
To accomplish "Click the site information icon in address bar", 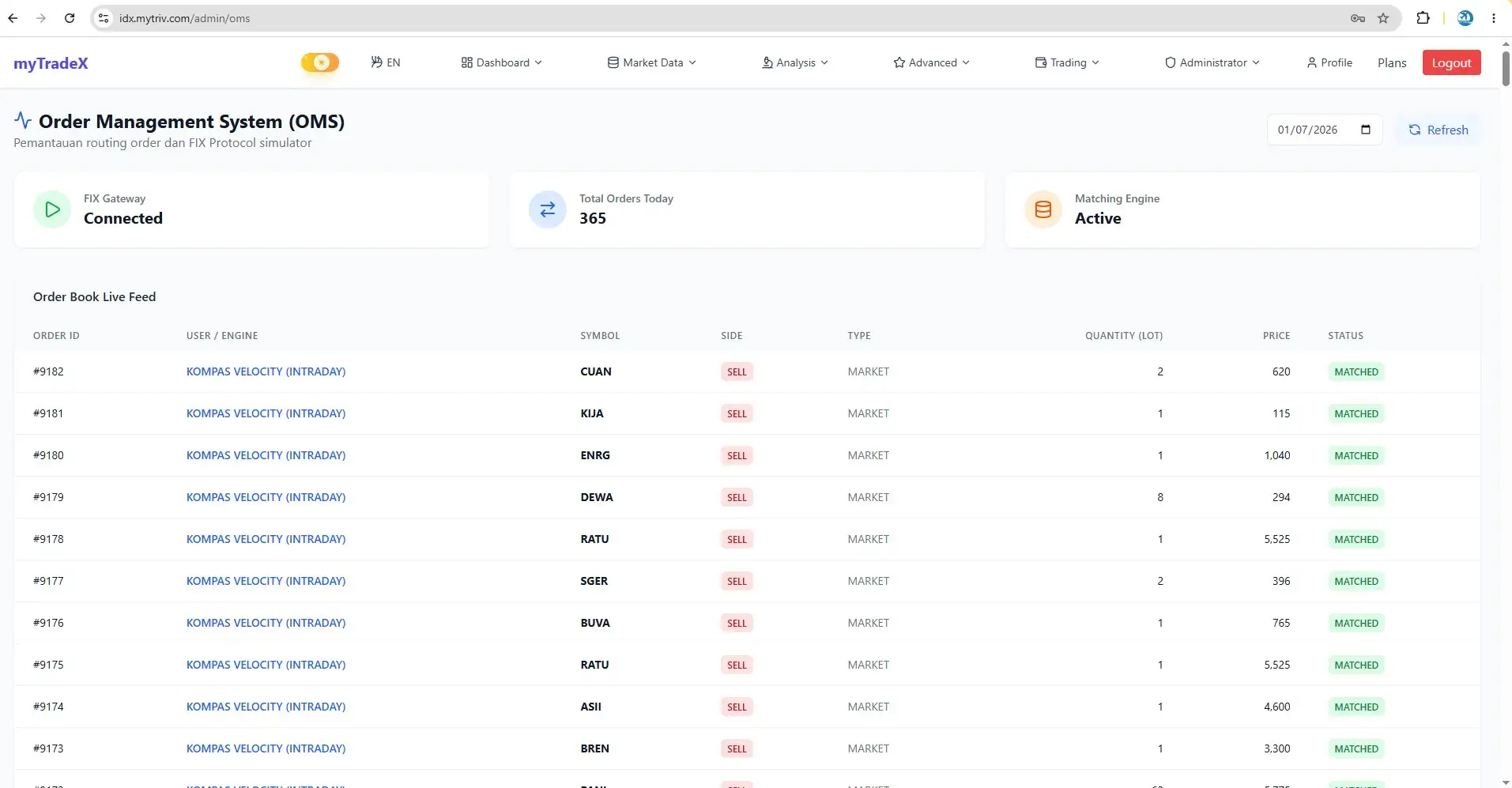I will click(104, 18).
